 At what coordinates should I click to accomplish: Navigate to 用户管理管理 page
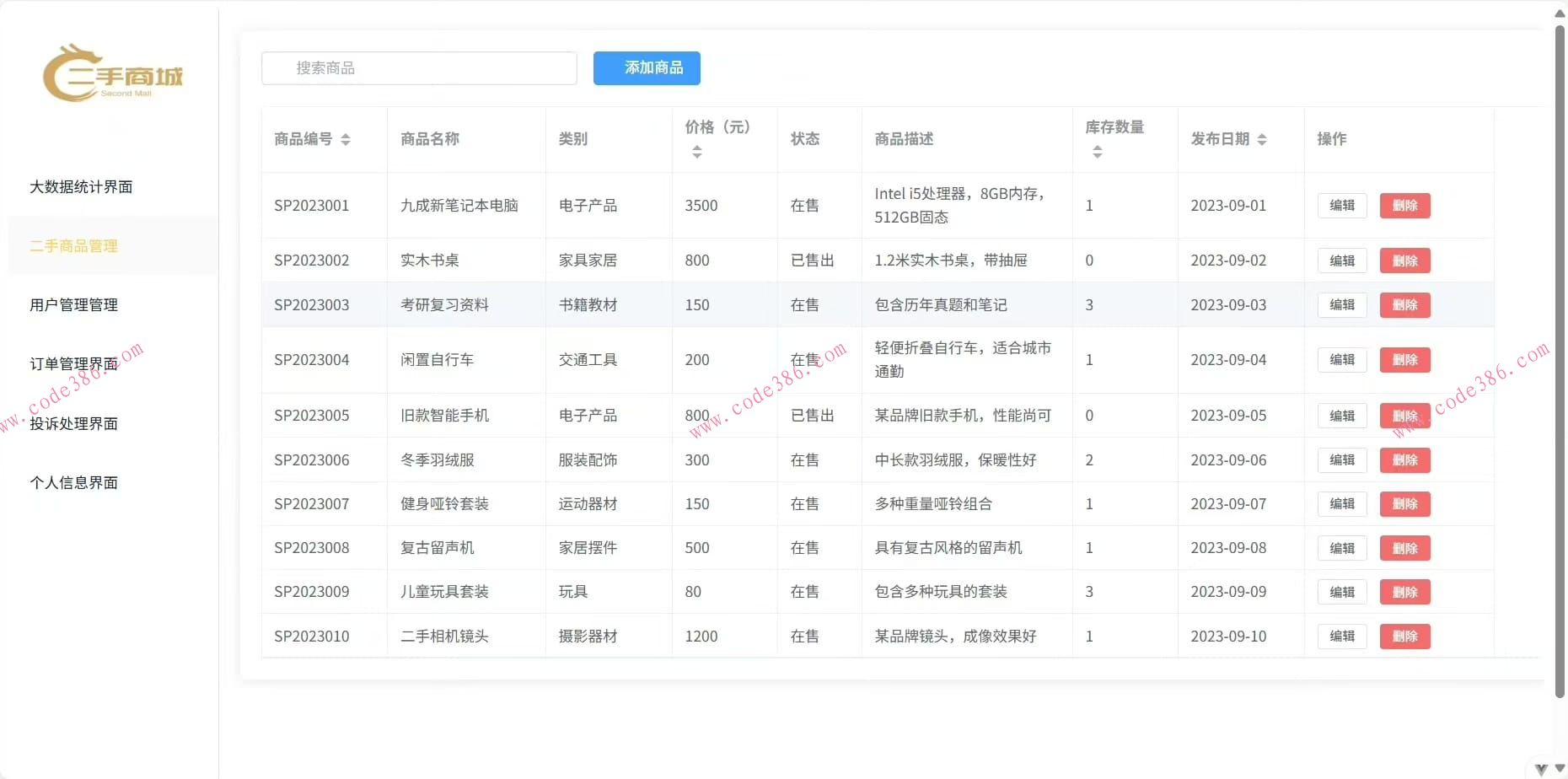(74, 304)
